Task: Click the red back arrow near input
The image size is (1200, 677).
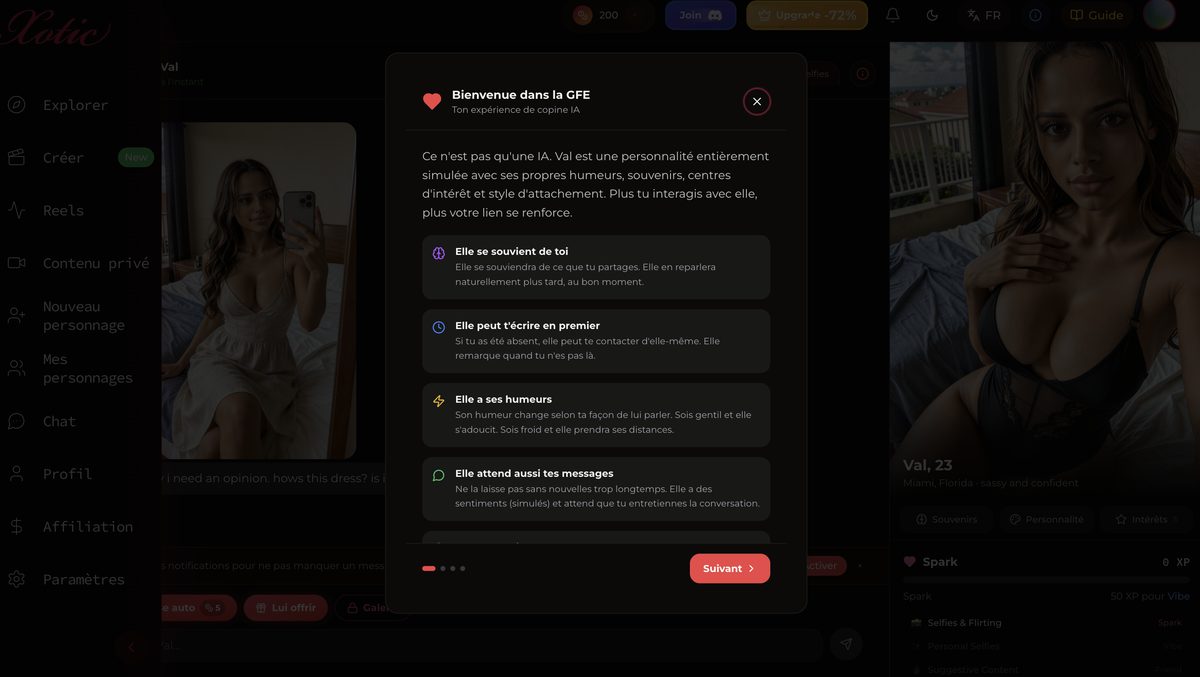Action: pyautogui.click(x=130, y=646)
